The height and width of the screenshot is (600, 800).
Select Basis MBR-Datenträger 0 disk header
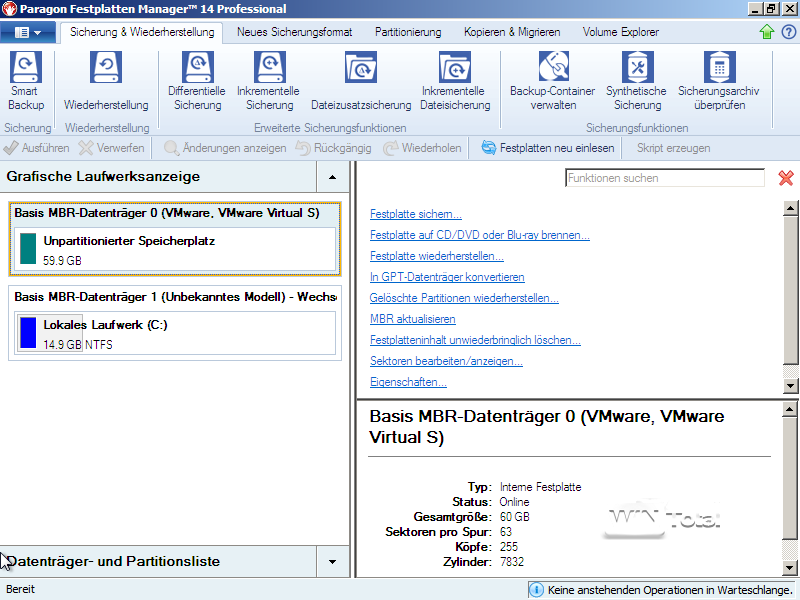[167, 213]
